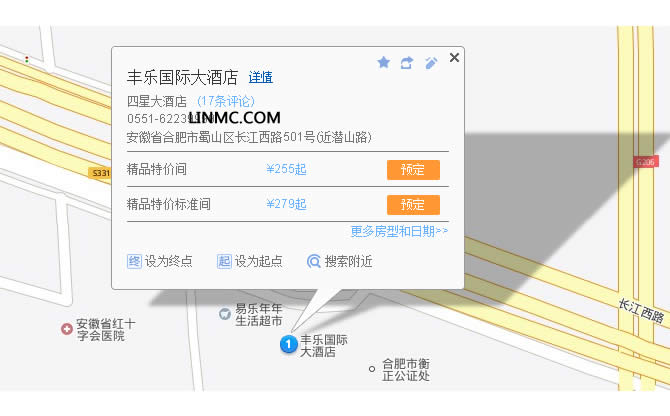Choose 设为起点 option
The width and height of the screenshot is (670, 416).
tap(259, 261)
